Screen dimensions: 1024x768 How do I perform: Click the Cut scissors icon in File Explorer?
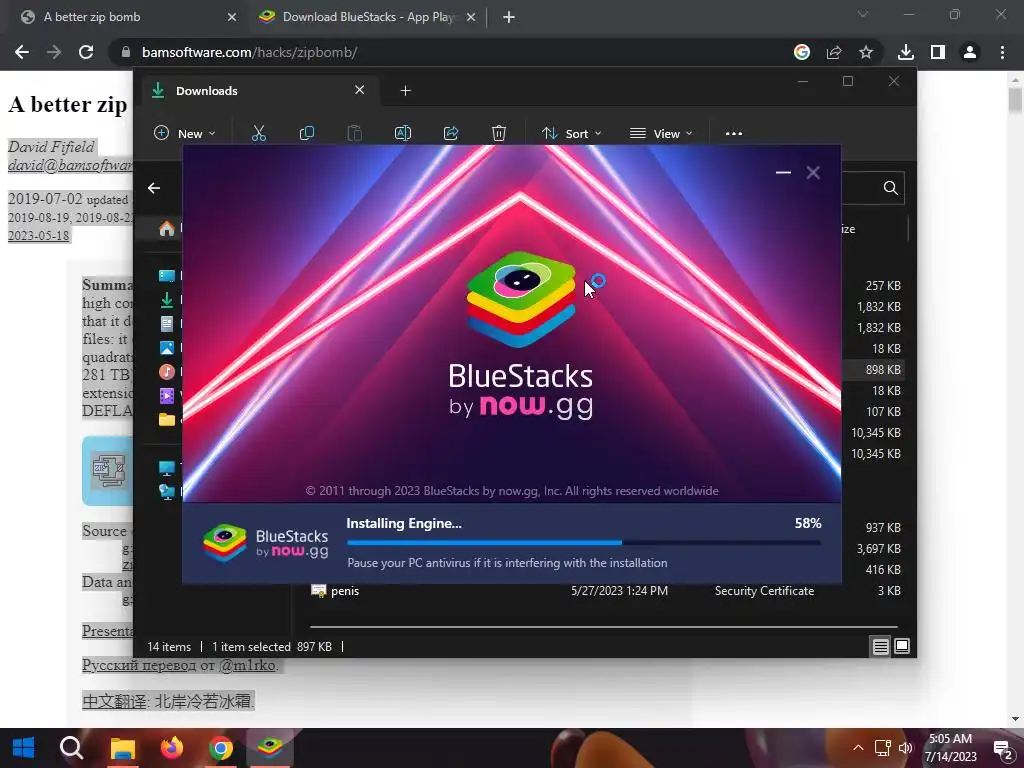coord(259,133)
